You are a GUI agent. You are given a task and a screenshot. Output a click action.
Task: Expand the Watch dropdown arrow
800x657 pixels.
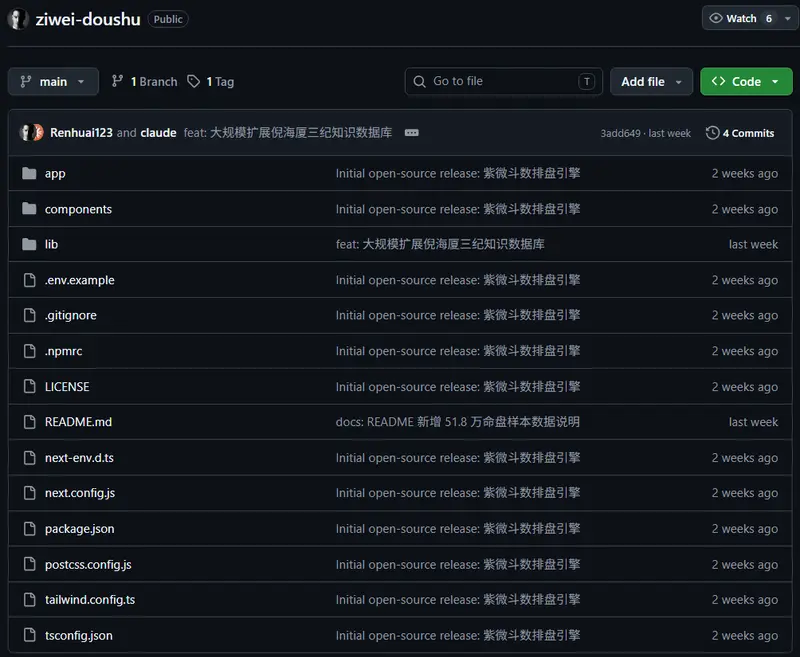pos(788,18)
